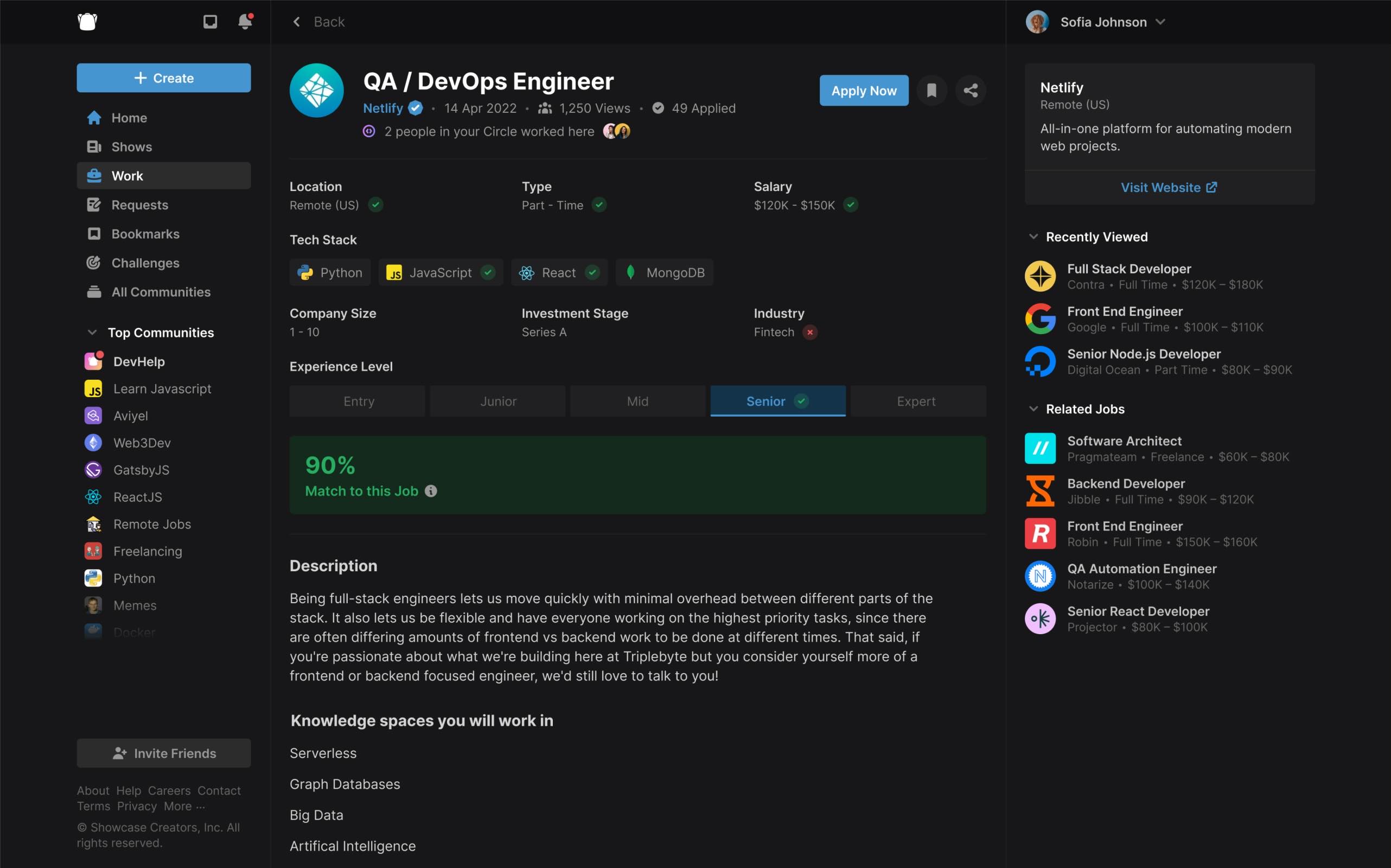Open the inbox icon in top bar
The image size is (1391, 868).
point(210,22)
